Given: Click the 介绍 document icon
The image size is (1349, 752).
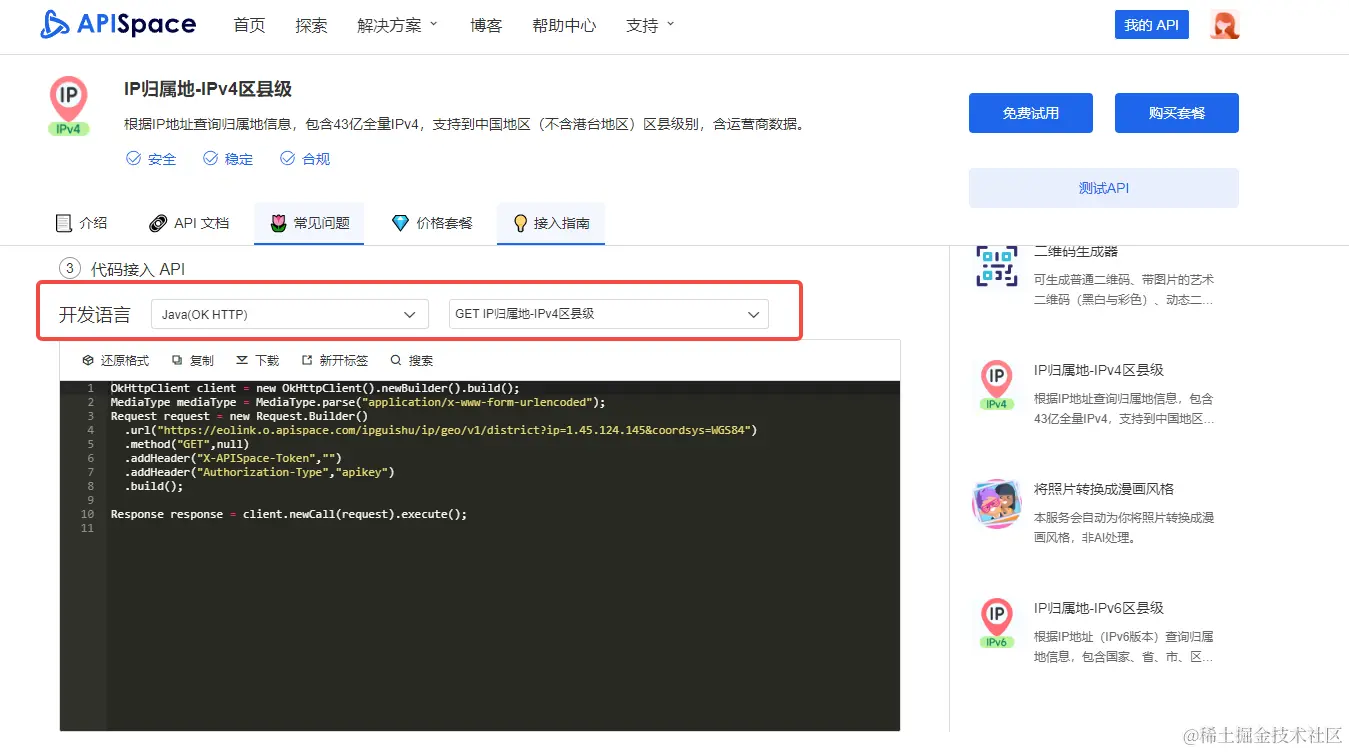Looking at the screenshot, I should [64, 223].
